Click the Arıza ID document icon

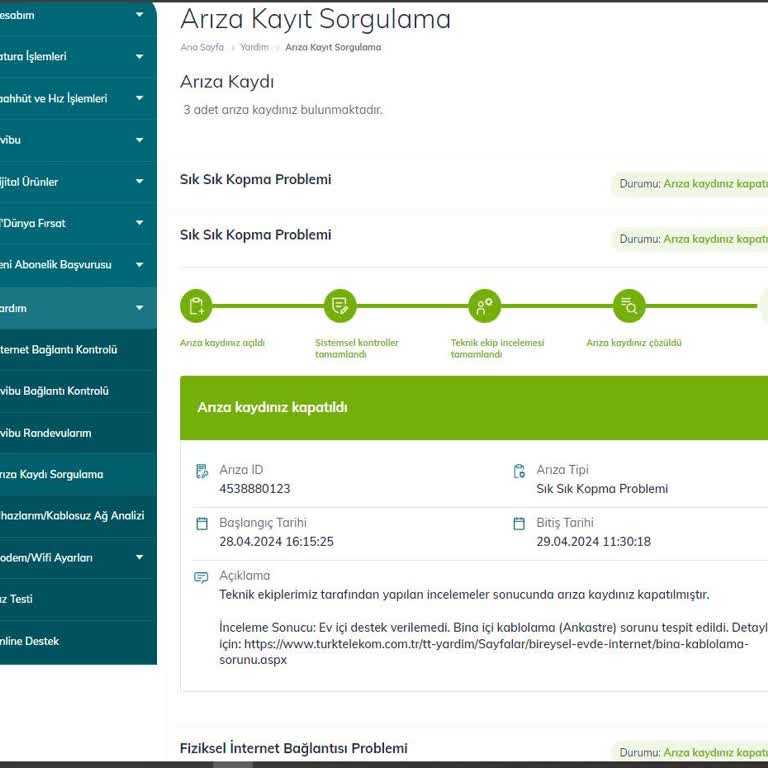coord(202,471)
